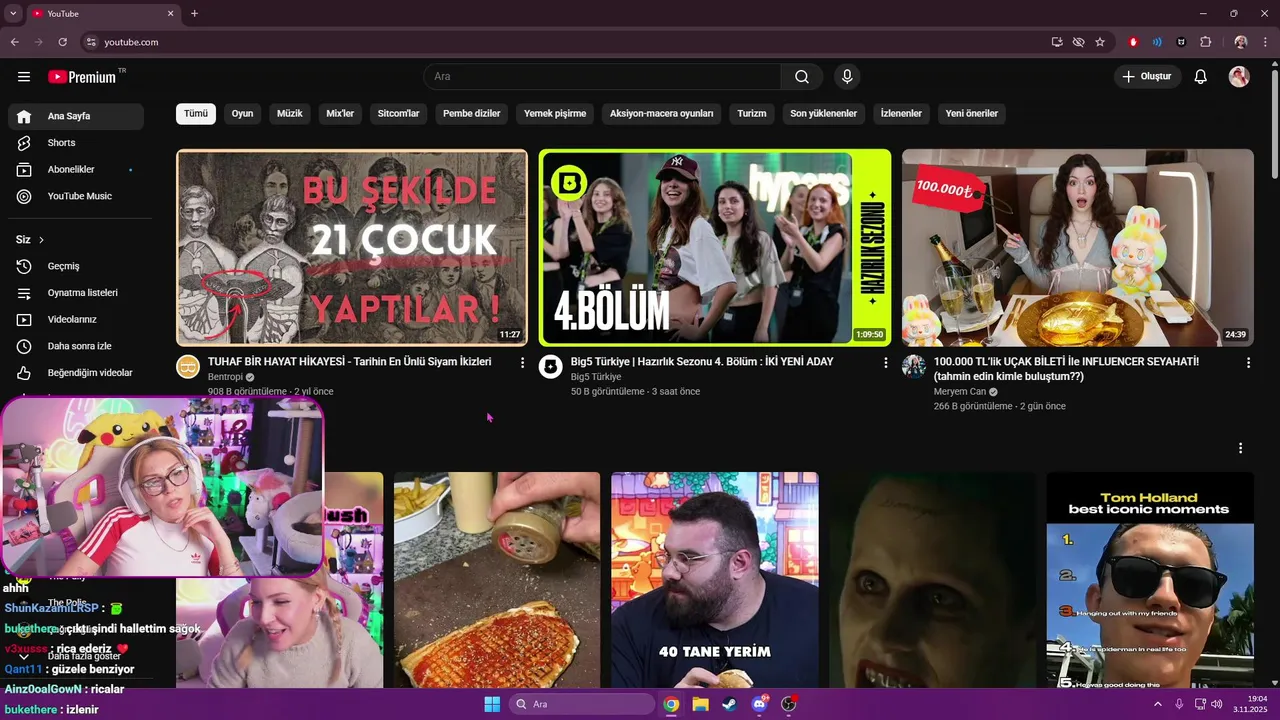
Task: Open the notifications bell
Action: [x=1201, y=77]
